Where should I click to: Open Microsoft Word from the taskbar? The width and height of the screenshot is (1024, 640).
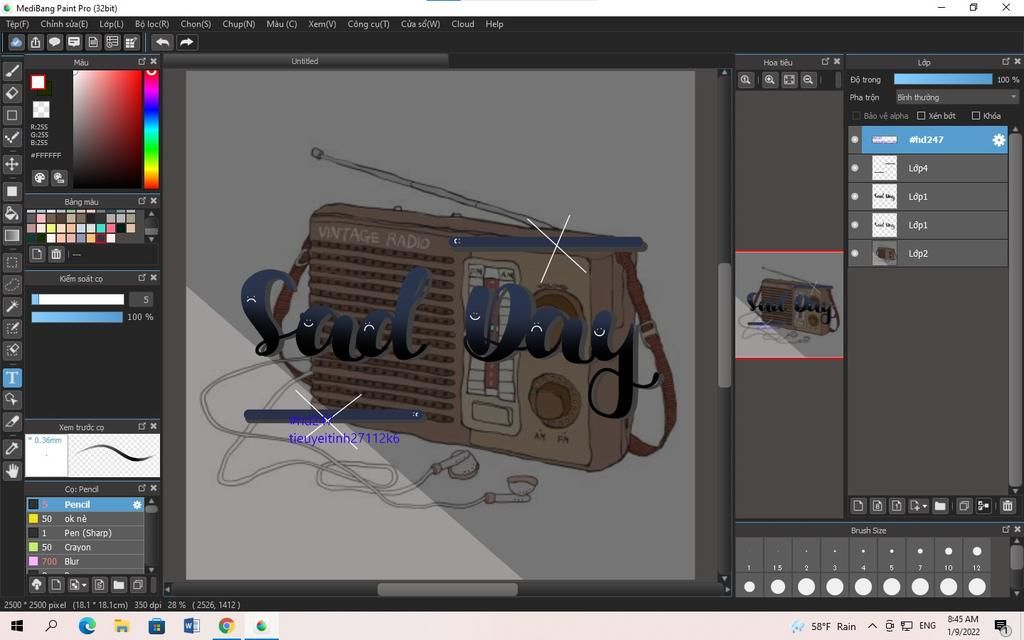pos(191,626)
